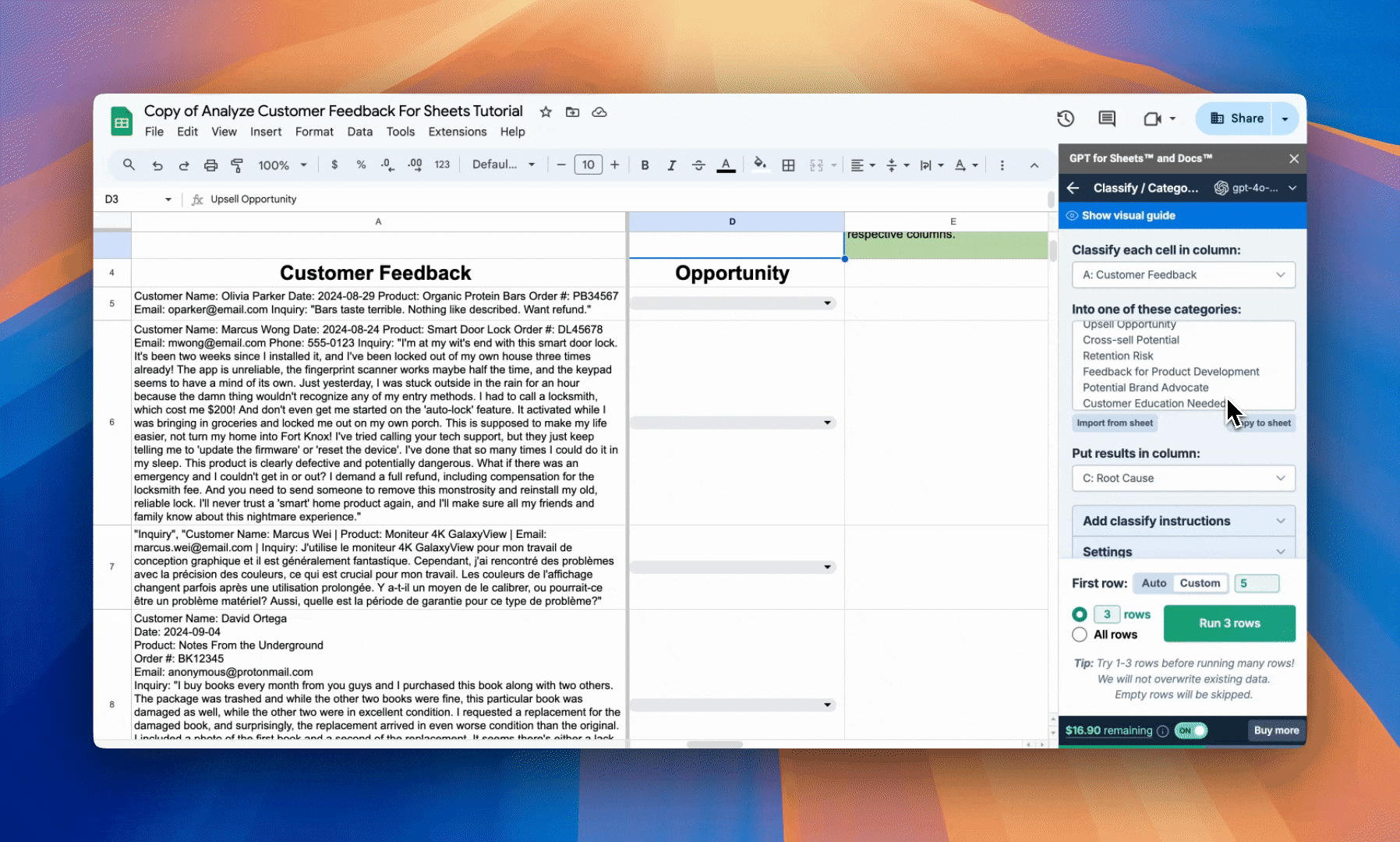Open text rotation dropdown
Image resolution: width=1400 pixels, height=842 pixels.
coord(966,165)
